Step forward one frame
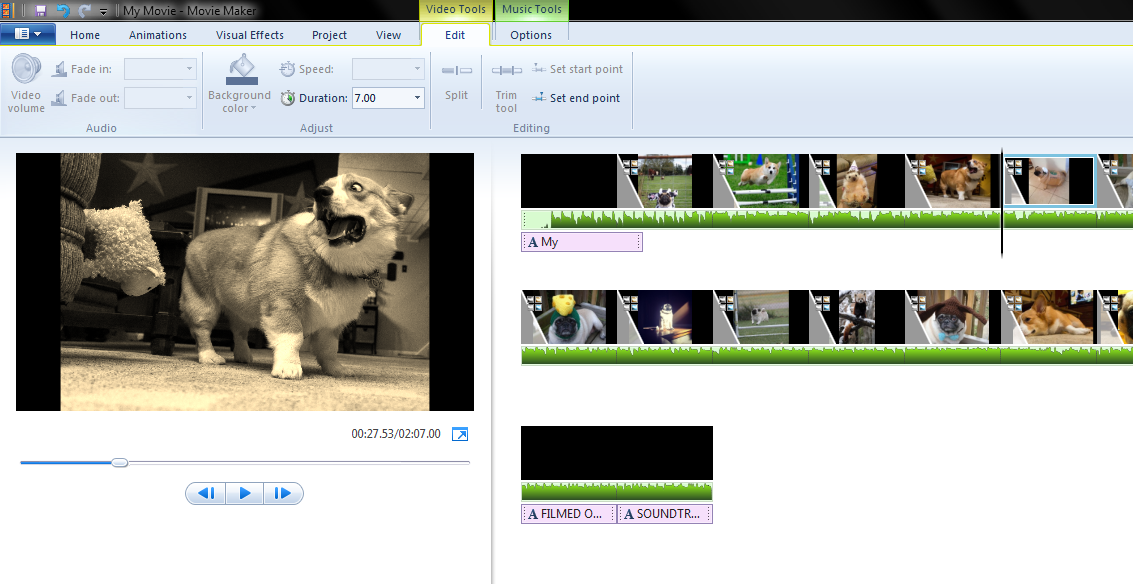The width and height of the screenshot is (1133, 584). 283,493
